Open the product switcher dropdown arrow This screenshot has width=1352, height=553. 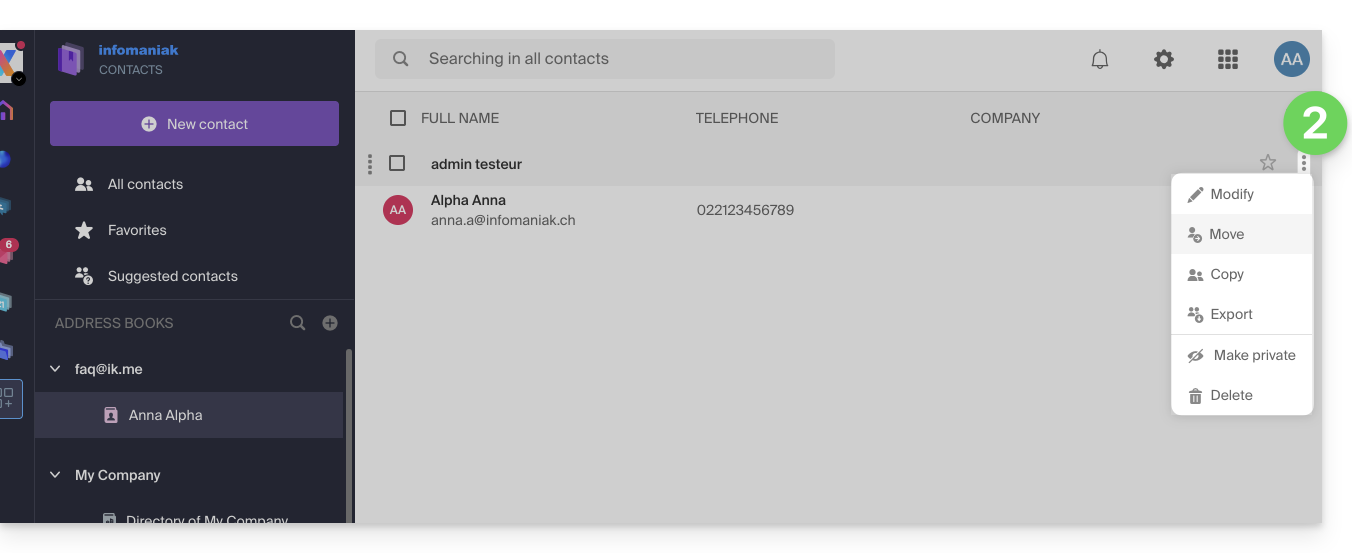tap(18, 79)
